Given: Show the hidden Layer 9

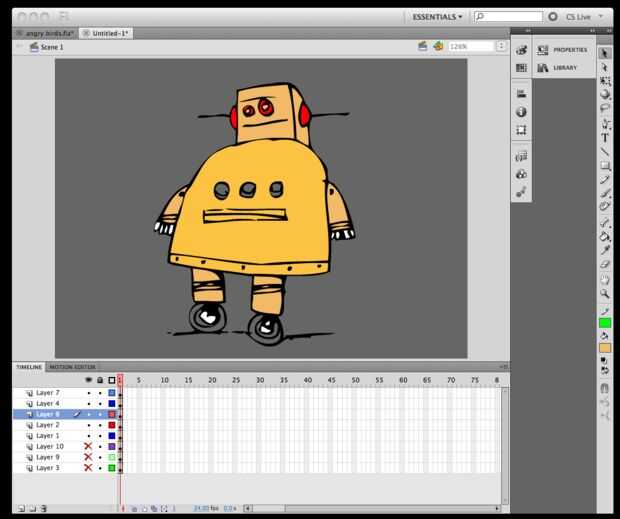Looking at the screenshot, I should coord(88,457).
